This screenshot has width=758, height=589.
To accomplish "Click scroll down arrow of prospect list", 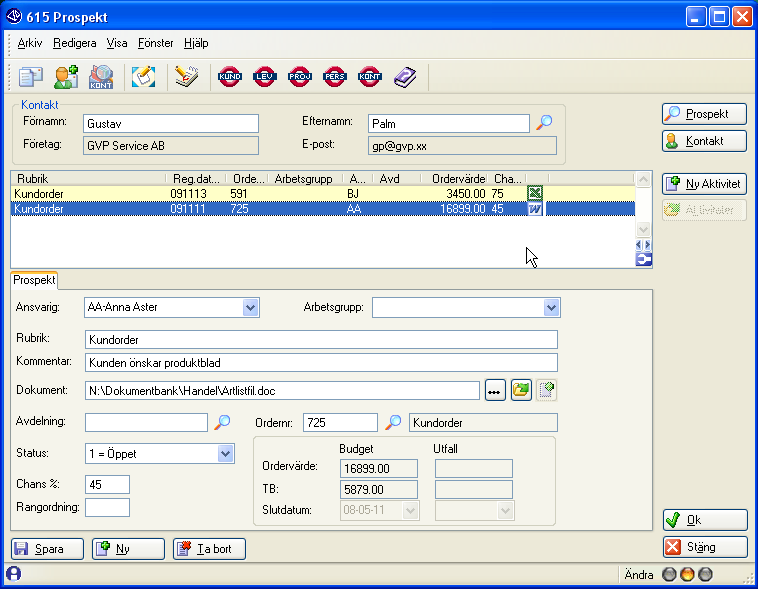I will point(643,229).
